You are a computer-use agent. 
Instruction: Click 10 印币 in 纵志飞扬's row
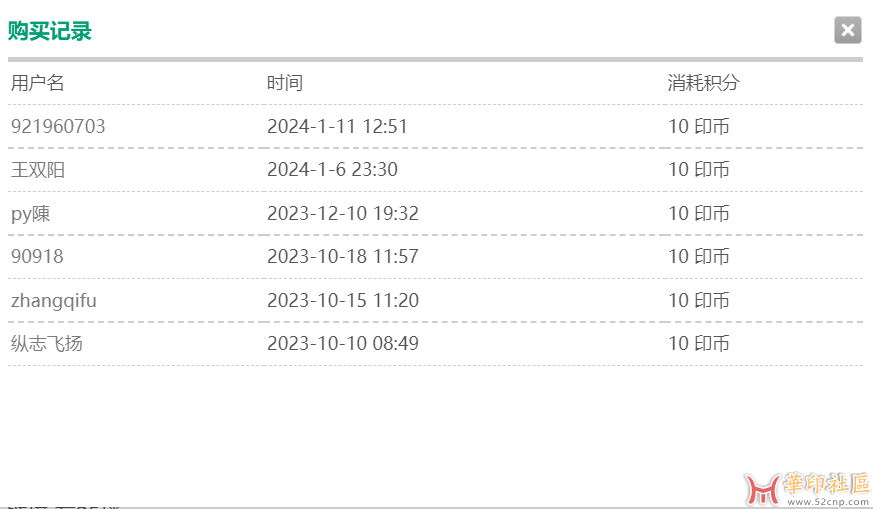pyautogui.click(x=699, y=344)
